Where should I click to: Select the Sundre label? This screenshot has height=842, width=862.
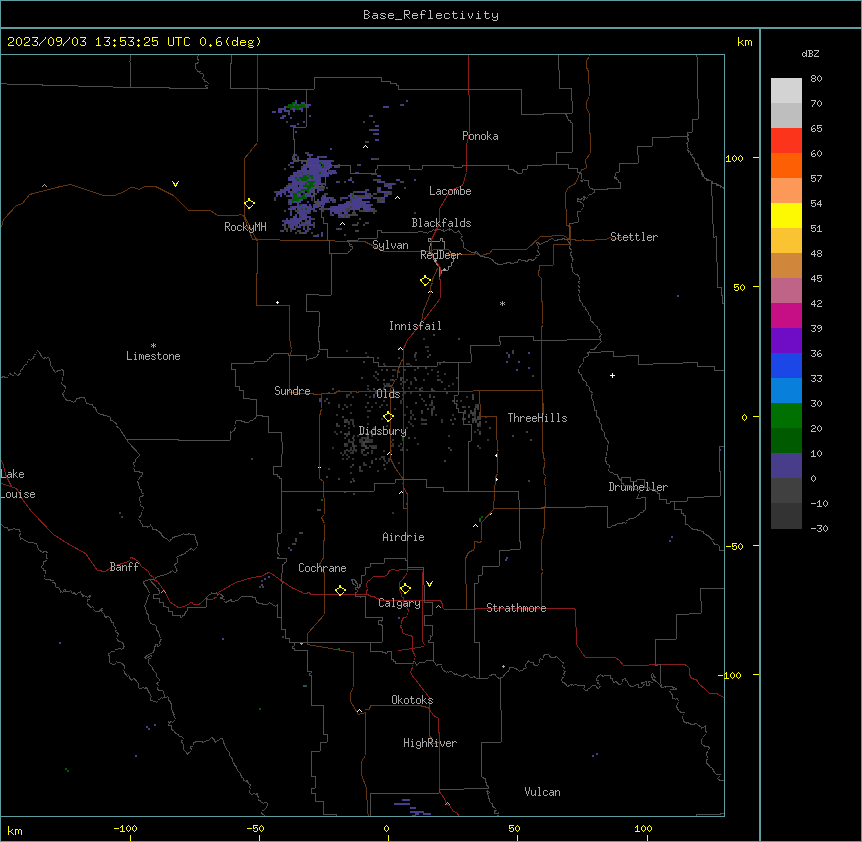(292, 391)
